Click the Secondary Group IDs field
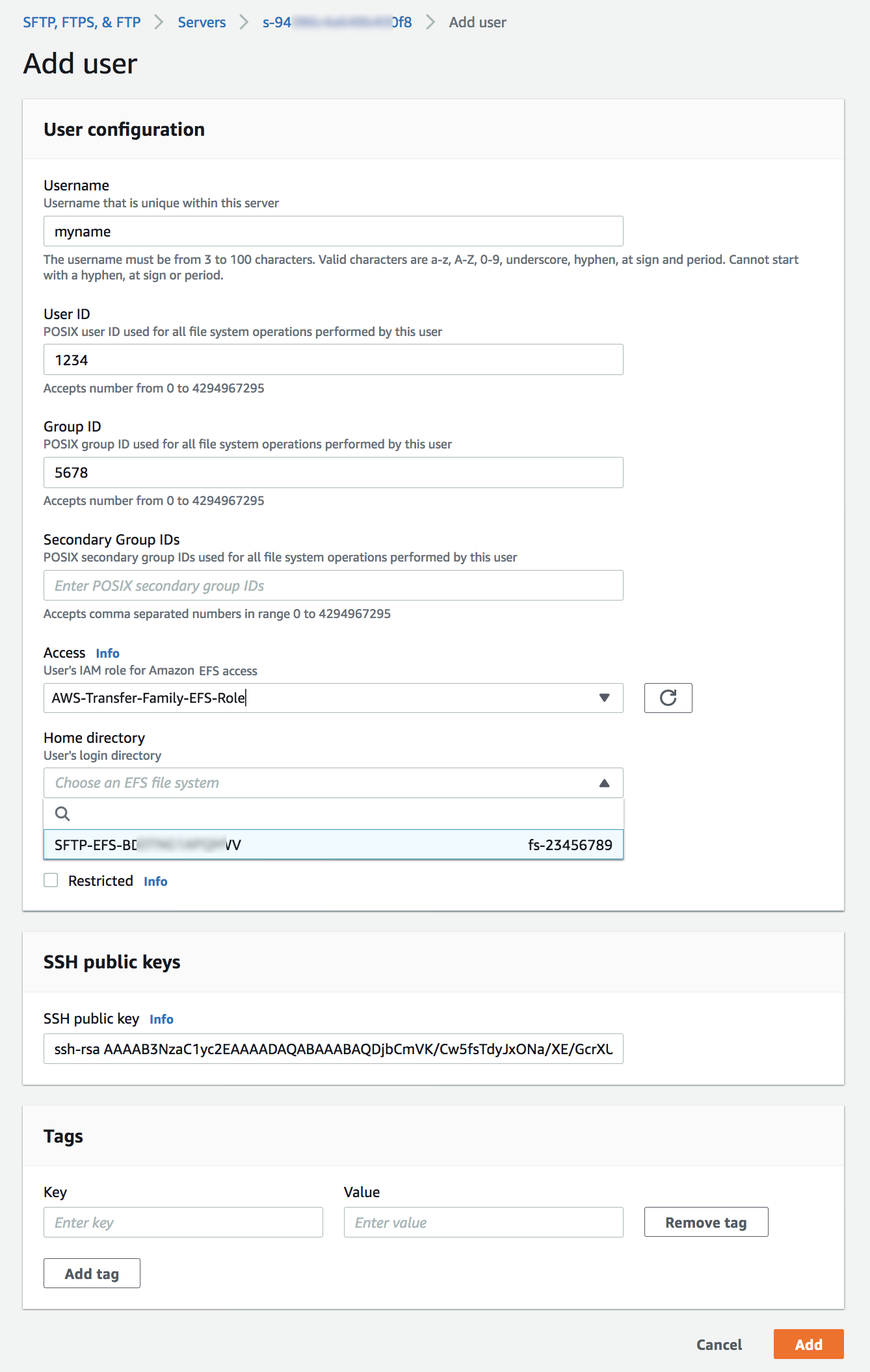 pyautogui.click(x=333, y=586)
